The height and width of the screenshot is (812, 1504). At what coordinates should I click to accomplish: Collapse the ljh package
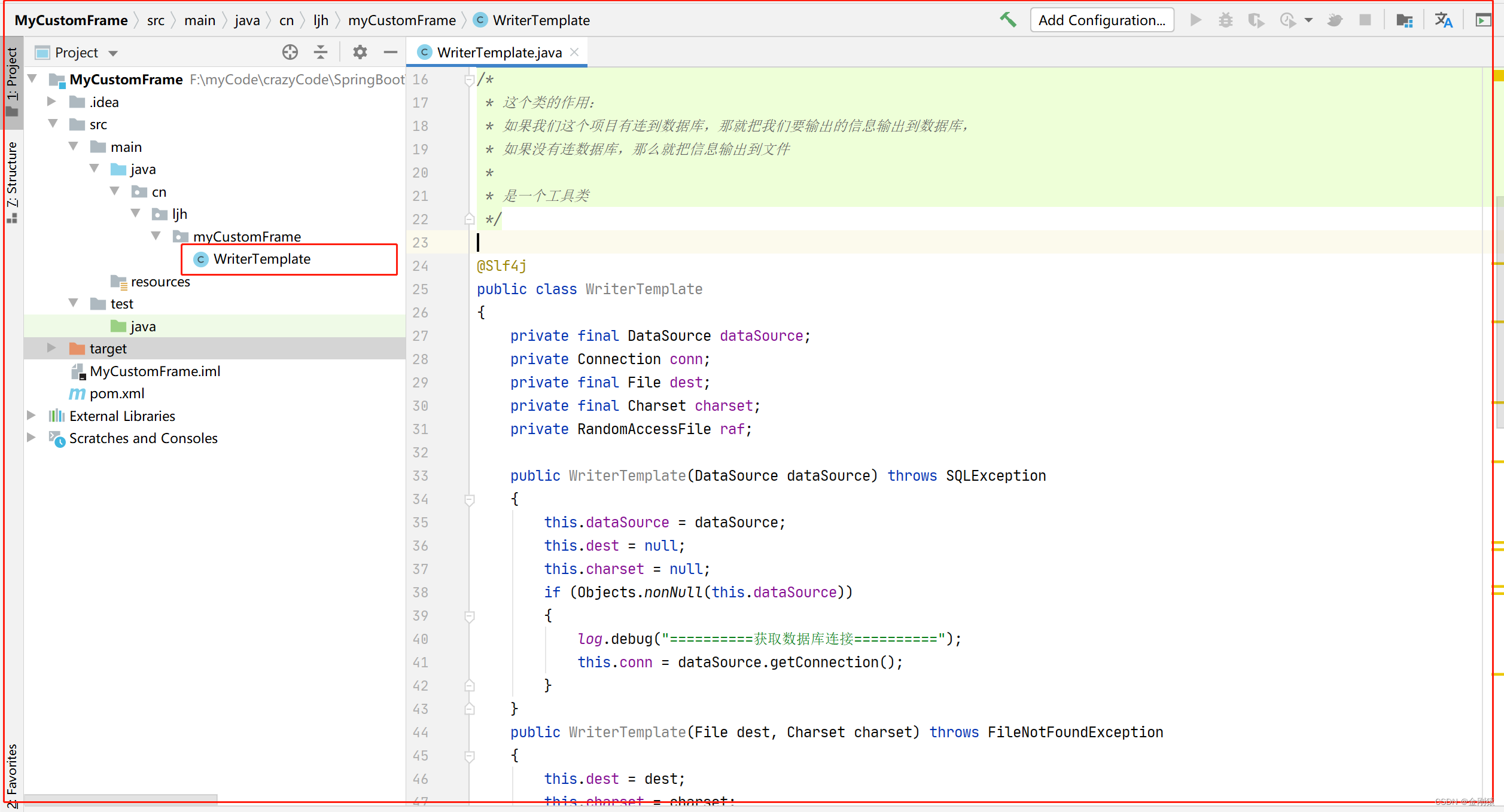click(135, 213)
